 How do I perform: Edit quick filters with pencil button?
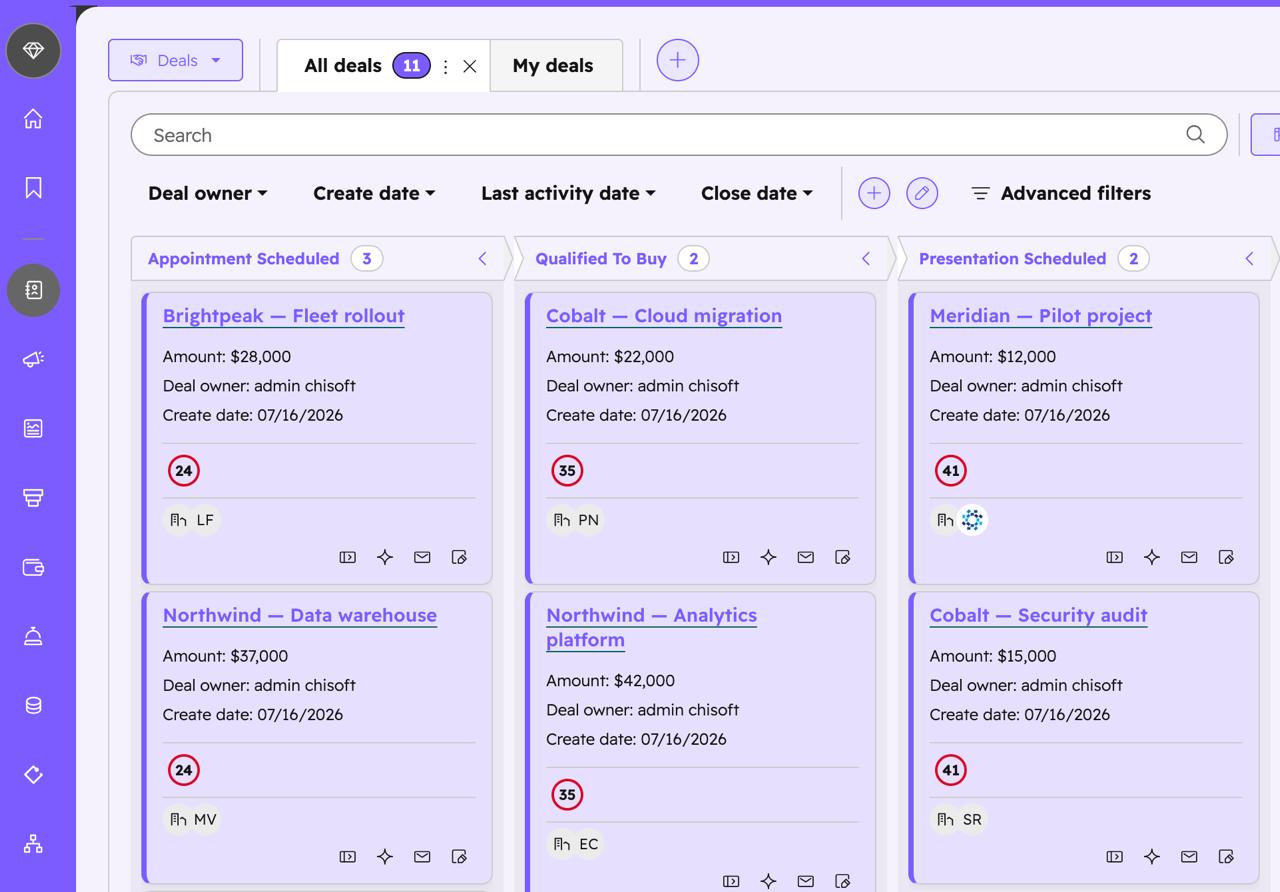922,193
